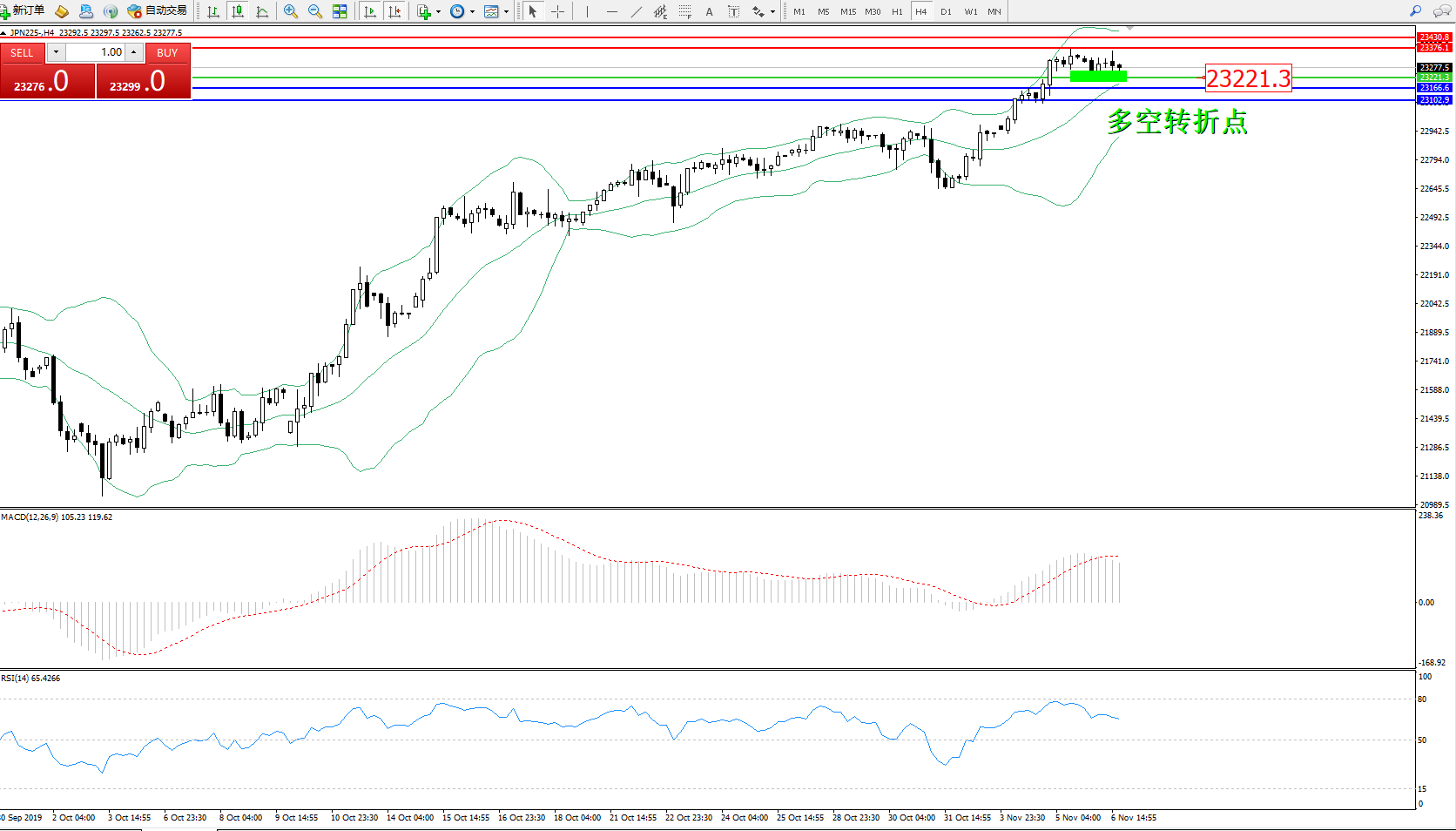Viewport: 1456px width, 831px height.
Task: Switch chart to line chart mode
Action: (262, 11)
